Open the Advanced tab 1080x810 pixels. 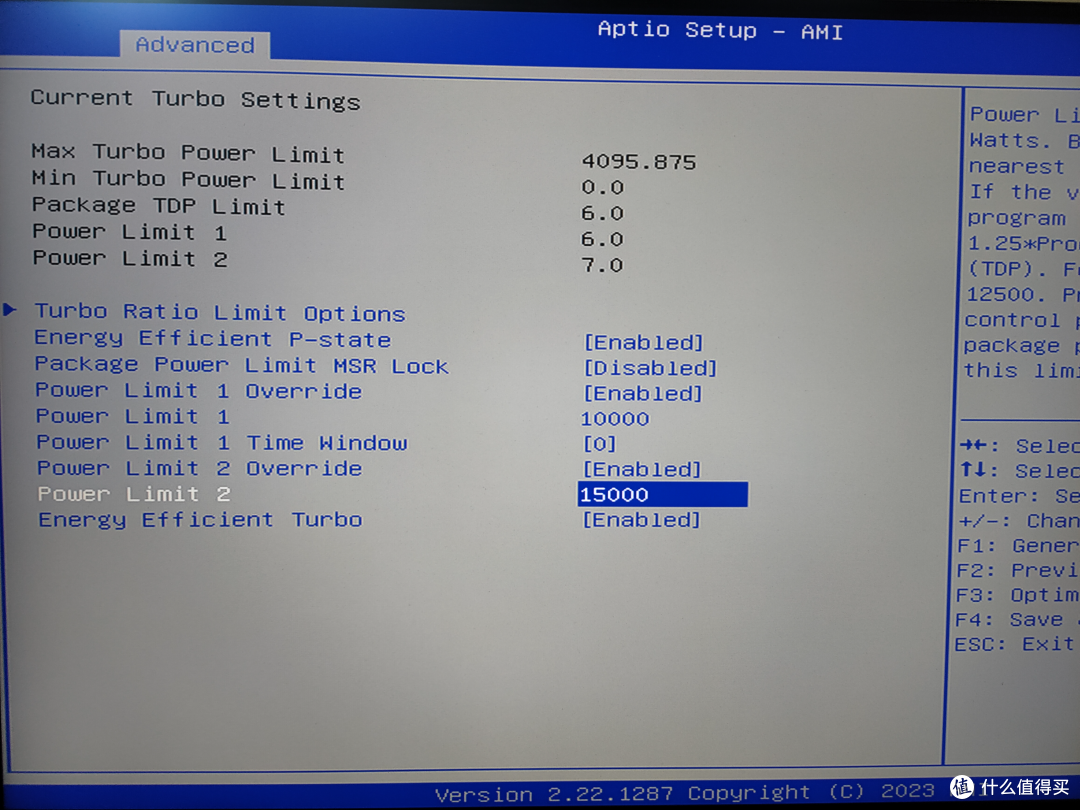[195, 45]
